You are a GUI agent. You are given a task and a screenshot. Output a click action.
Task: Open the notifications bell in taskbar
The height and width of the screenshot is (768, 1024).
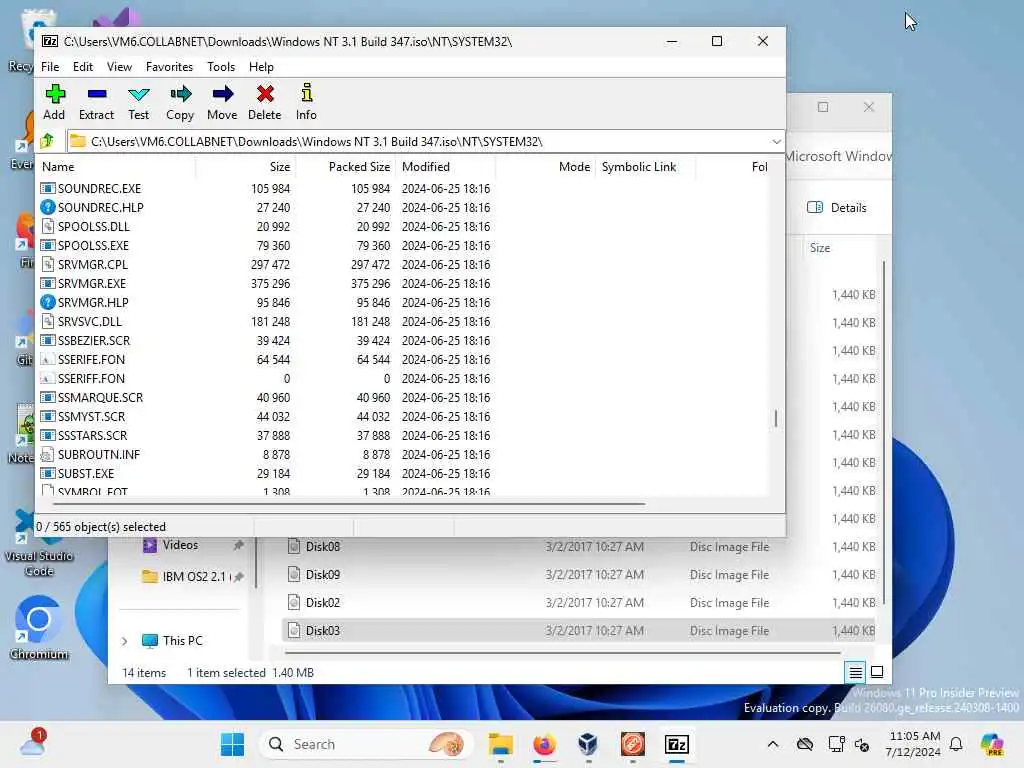click(956, 744)
